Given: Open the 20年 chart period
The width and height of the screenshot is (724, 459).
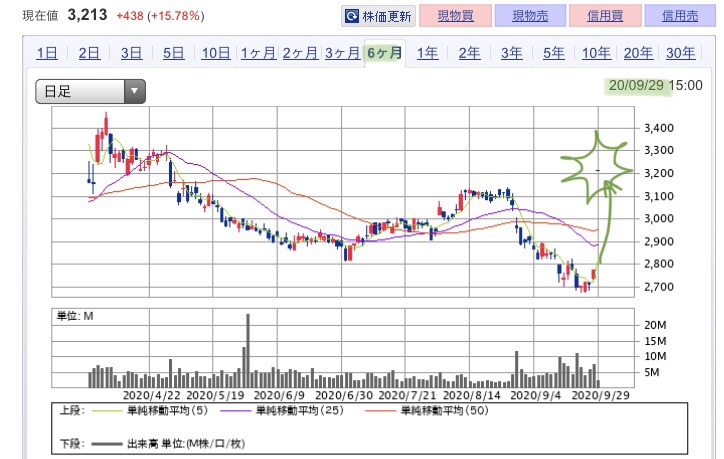Looking at the screenshot, I should (x=639, y=53).
